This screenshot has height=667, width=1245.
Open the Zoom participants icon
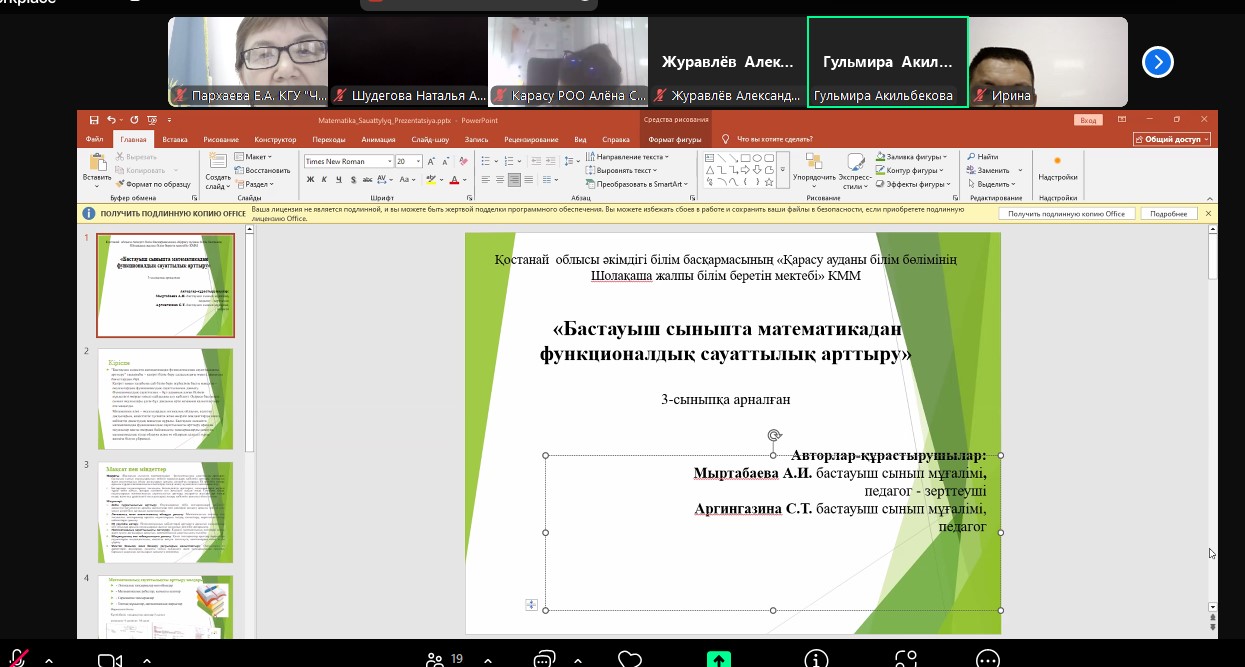436,658
